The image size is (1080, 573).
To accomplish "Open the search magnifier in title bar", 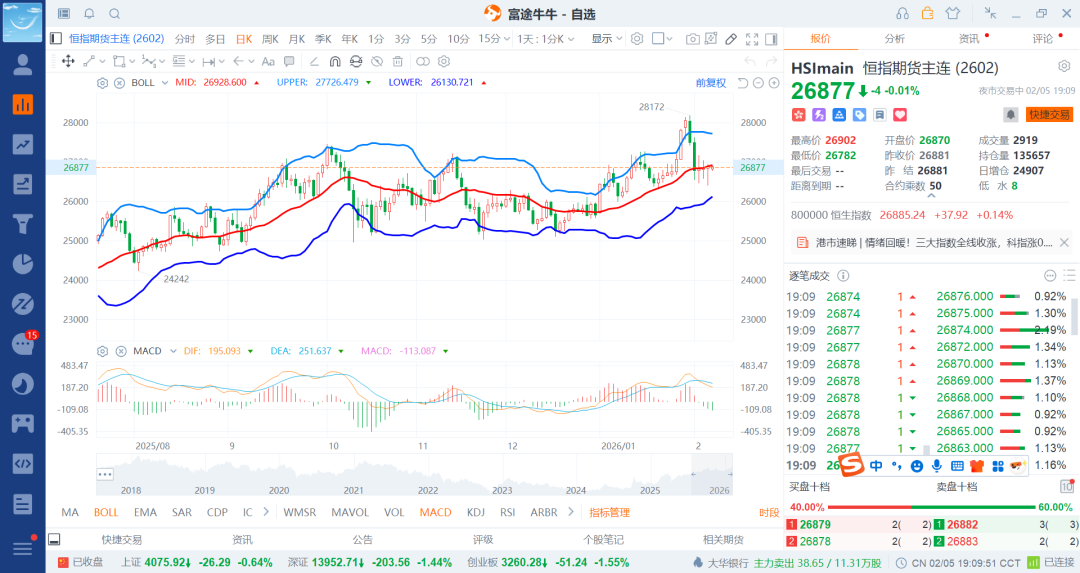I will pyautogui.click(x=114, y=13).
